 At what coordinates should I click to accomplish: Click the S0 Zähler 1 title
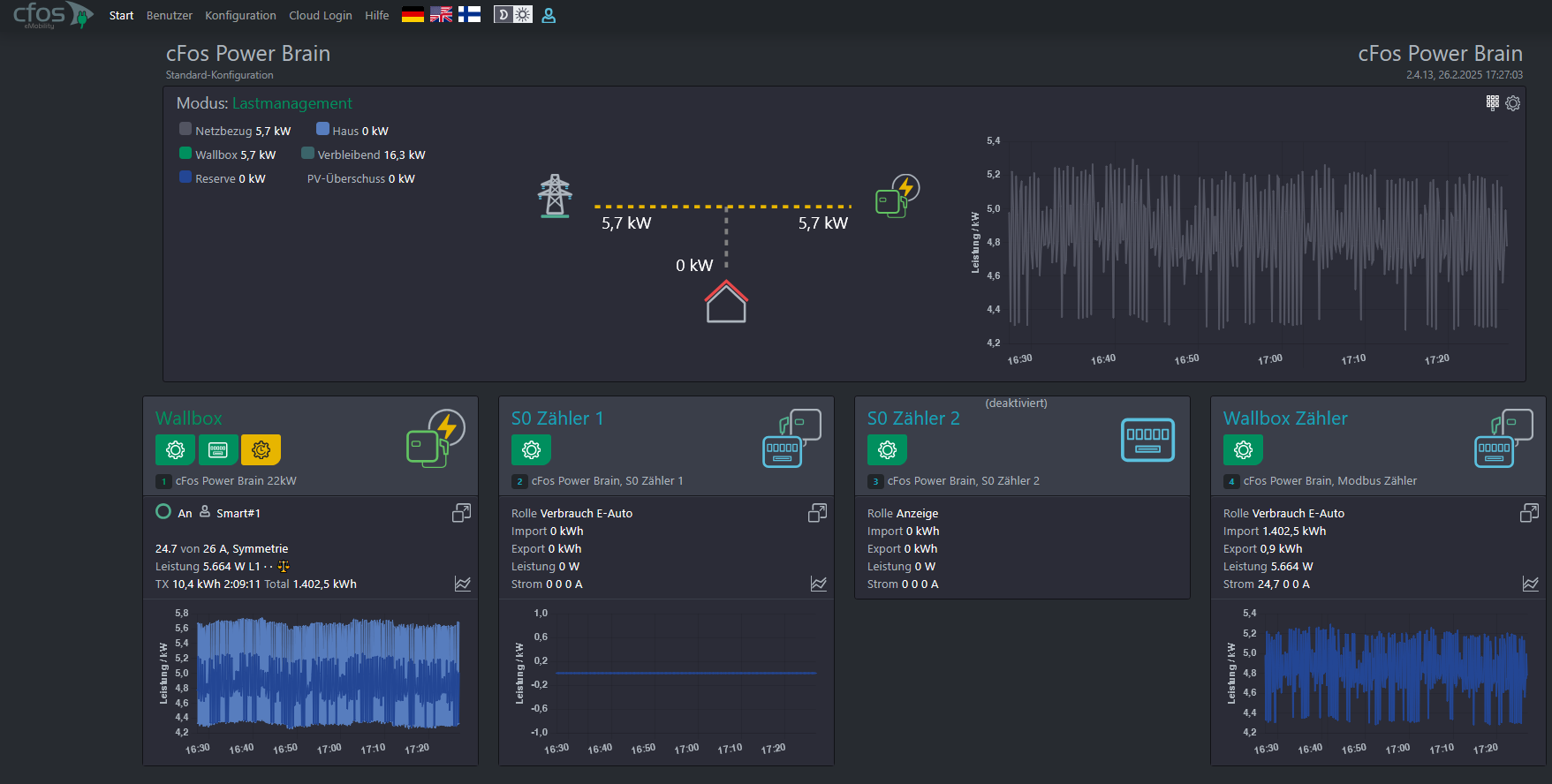(557, 418)
